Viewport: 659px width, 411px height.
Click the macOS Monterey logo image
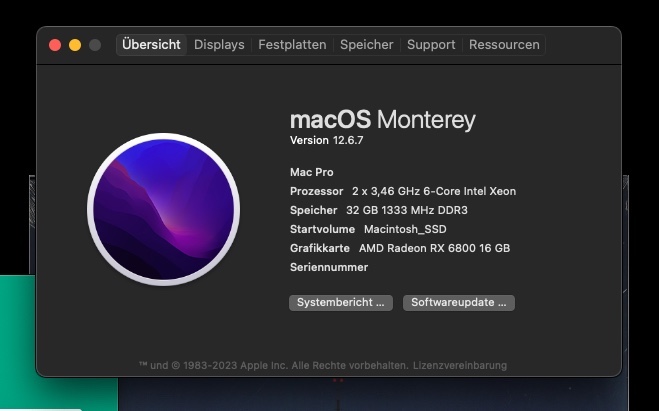163,209
